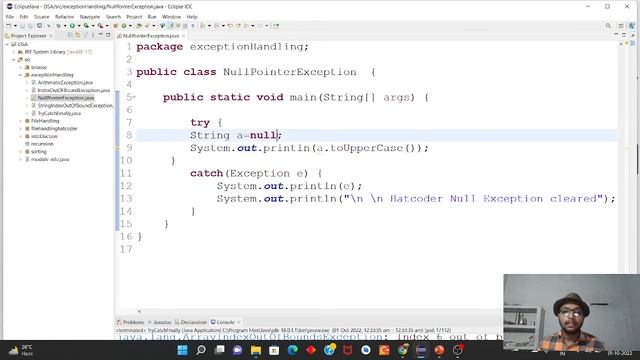The height and width of the screenshot is (360, 640).
Task: Open Windows taskbar search
Action: coord(201,350)
